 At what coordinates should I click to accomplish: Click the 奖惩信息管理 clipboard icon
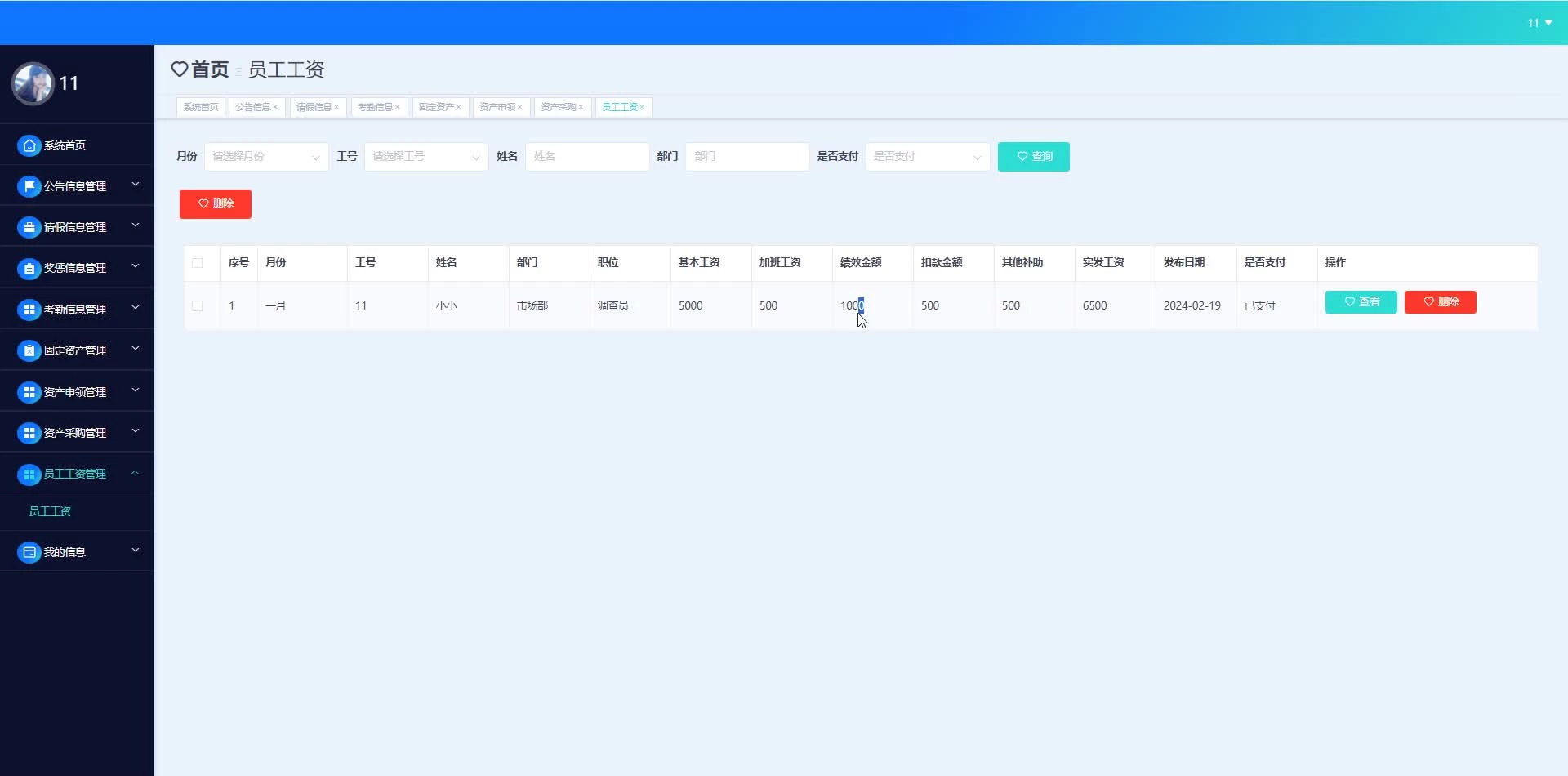pyautogui.click(x=29, y=268)
